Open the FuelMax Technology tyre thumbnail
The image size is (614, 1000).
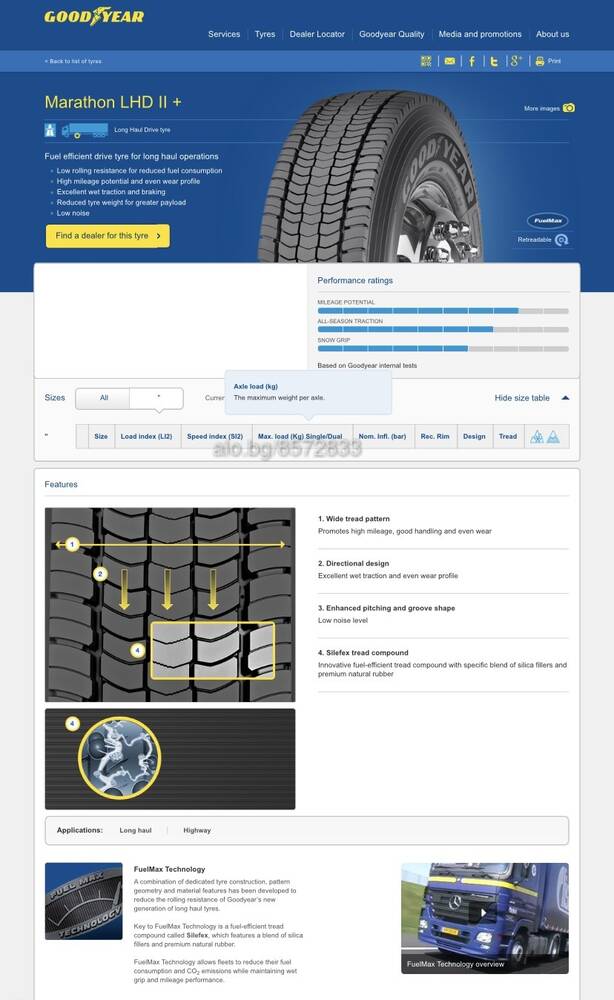pos(84,901)
